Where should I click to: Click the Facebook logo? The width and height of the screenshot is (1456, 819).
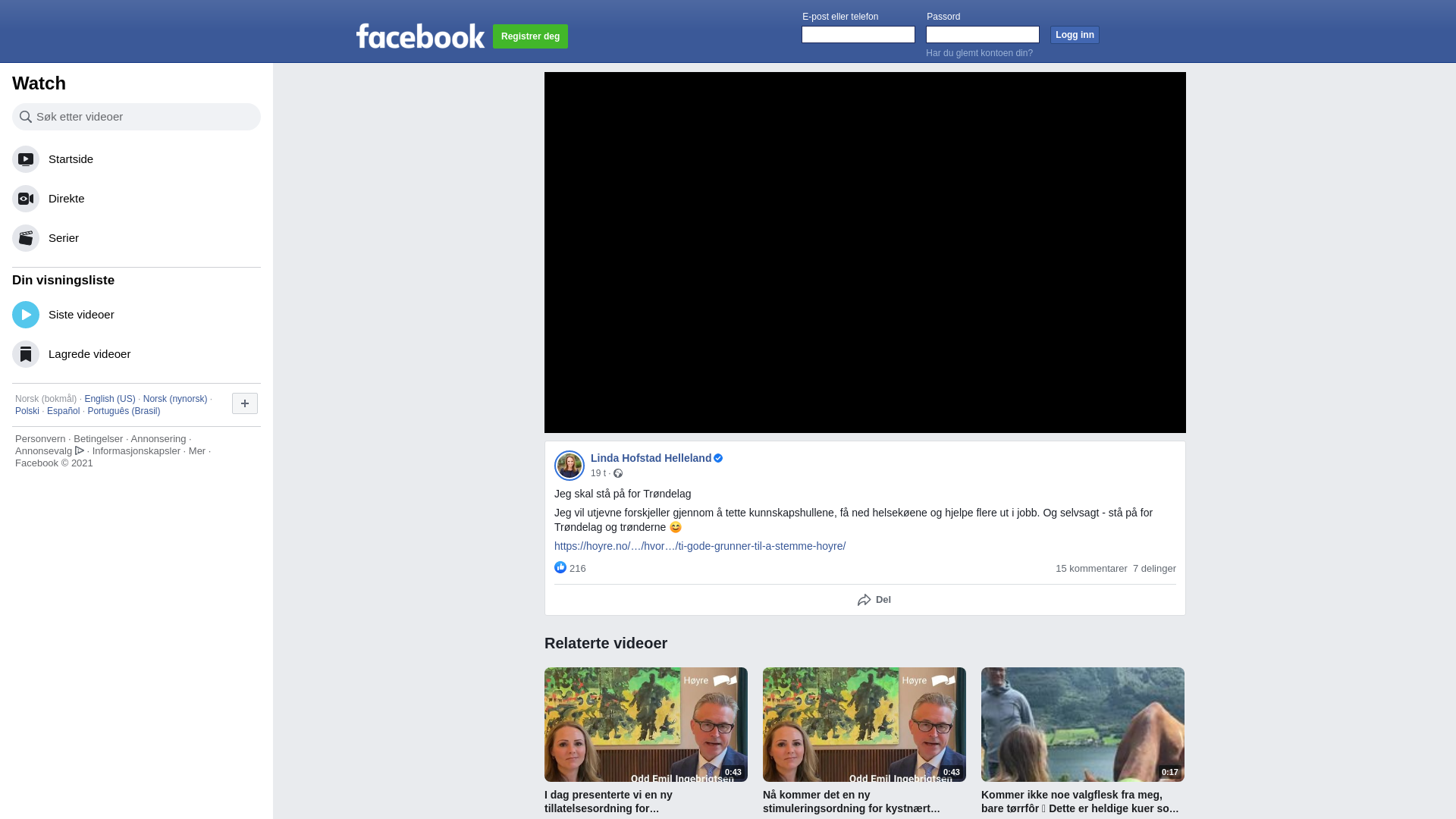coord(420,36)
